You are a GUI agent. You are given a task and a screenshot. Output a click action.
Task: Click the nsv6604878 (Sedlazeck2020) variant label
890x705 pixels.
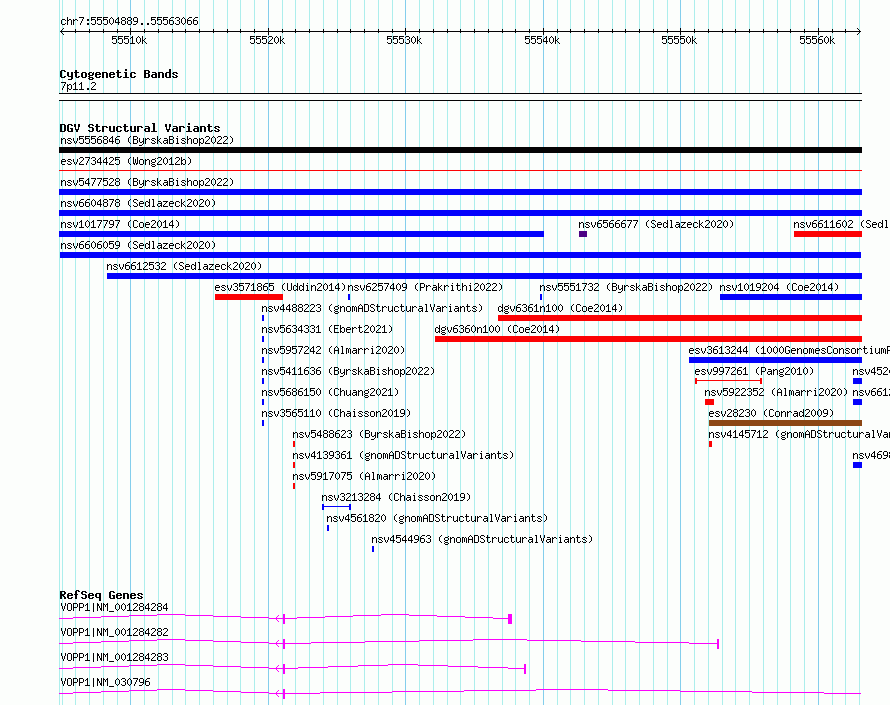(x=138, y=203)
